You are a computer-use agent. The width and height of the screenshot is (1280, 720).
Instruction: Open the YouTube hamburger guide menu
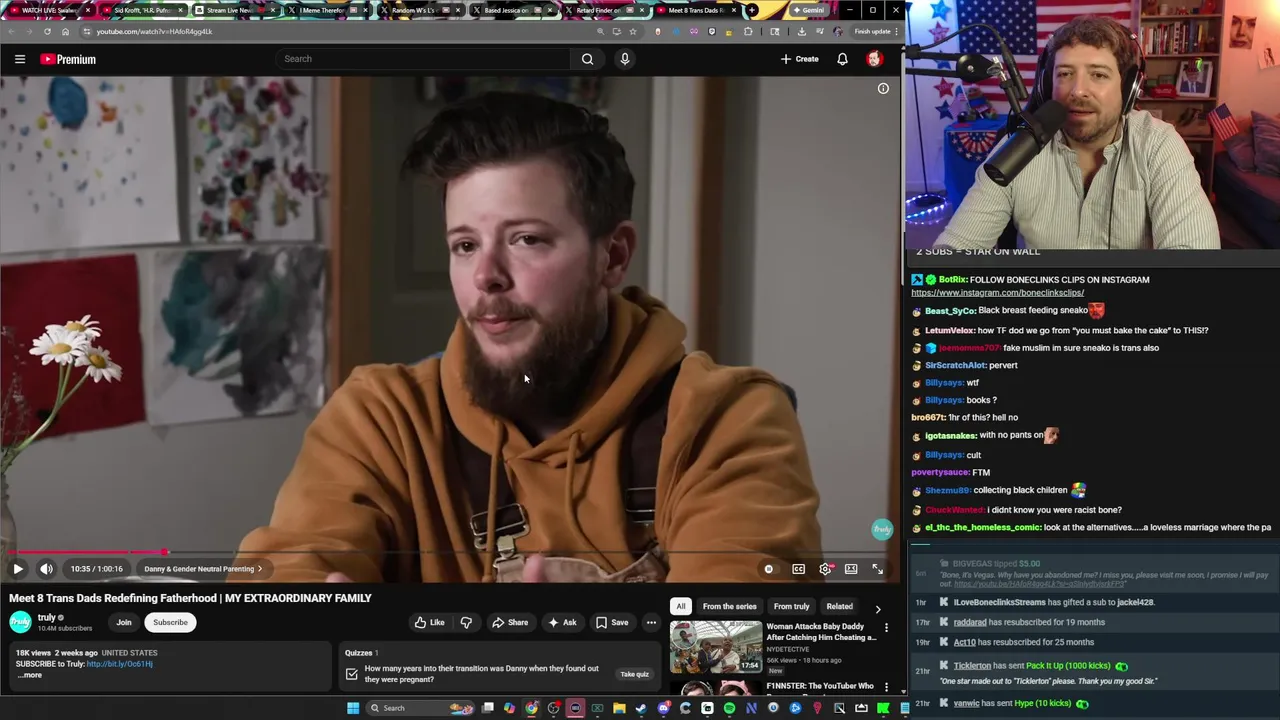19,59
